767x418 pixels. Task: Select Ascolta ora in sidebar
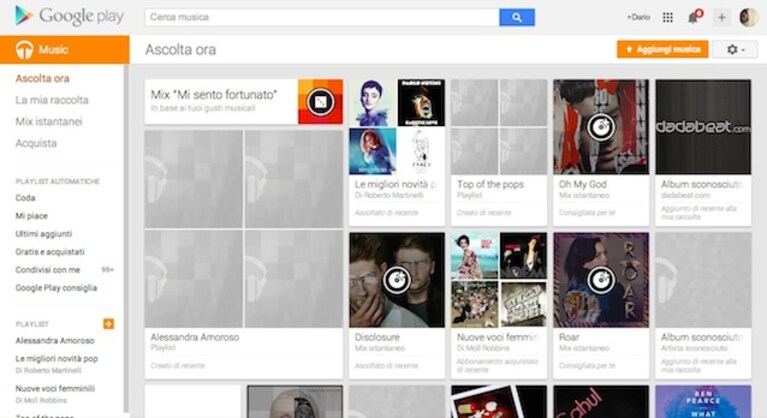click(43, 78)
